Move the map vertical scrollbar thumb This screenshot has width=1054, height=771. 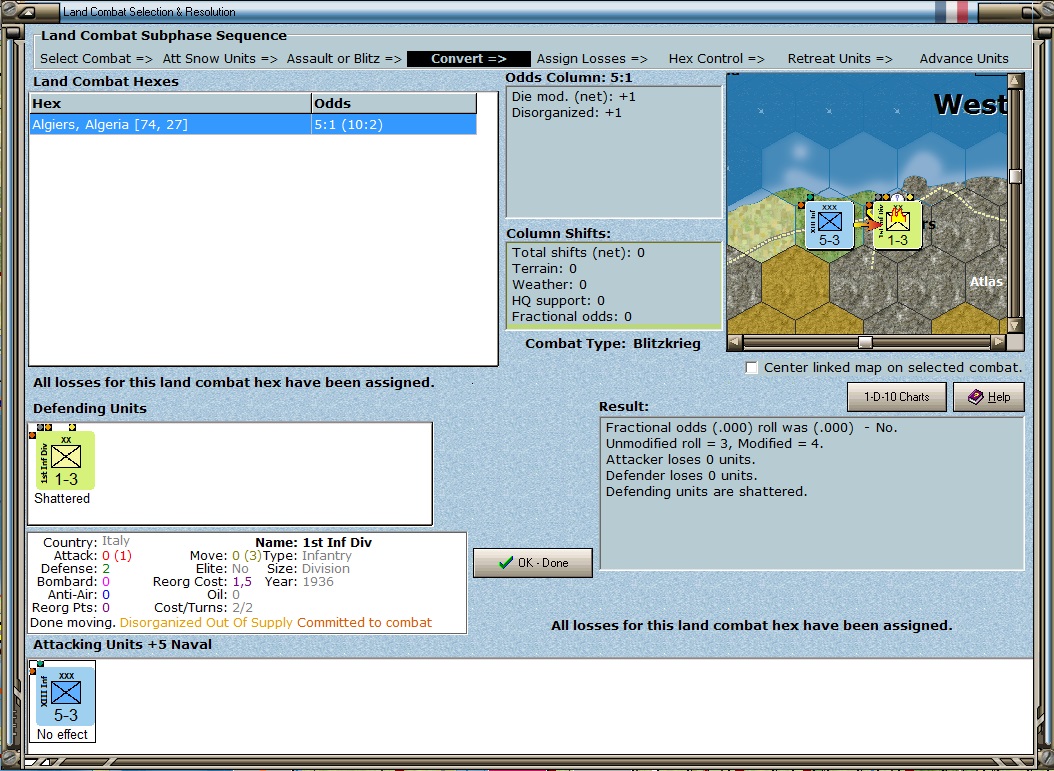click(1015, 176)
